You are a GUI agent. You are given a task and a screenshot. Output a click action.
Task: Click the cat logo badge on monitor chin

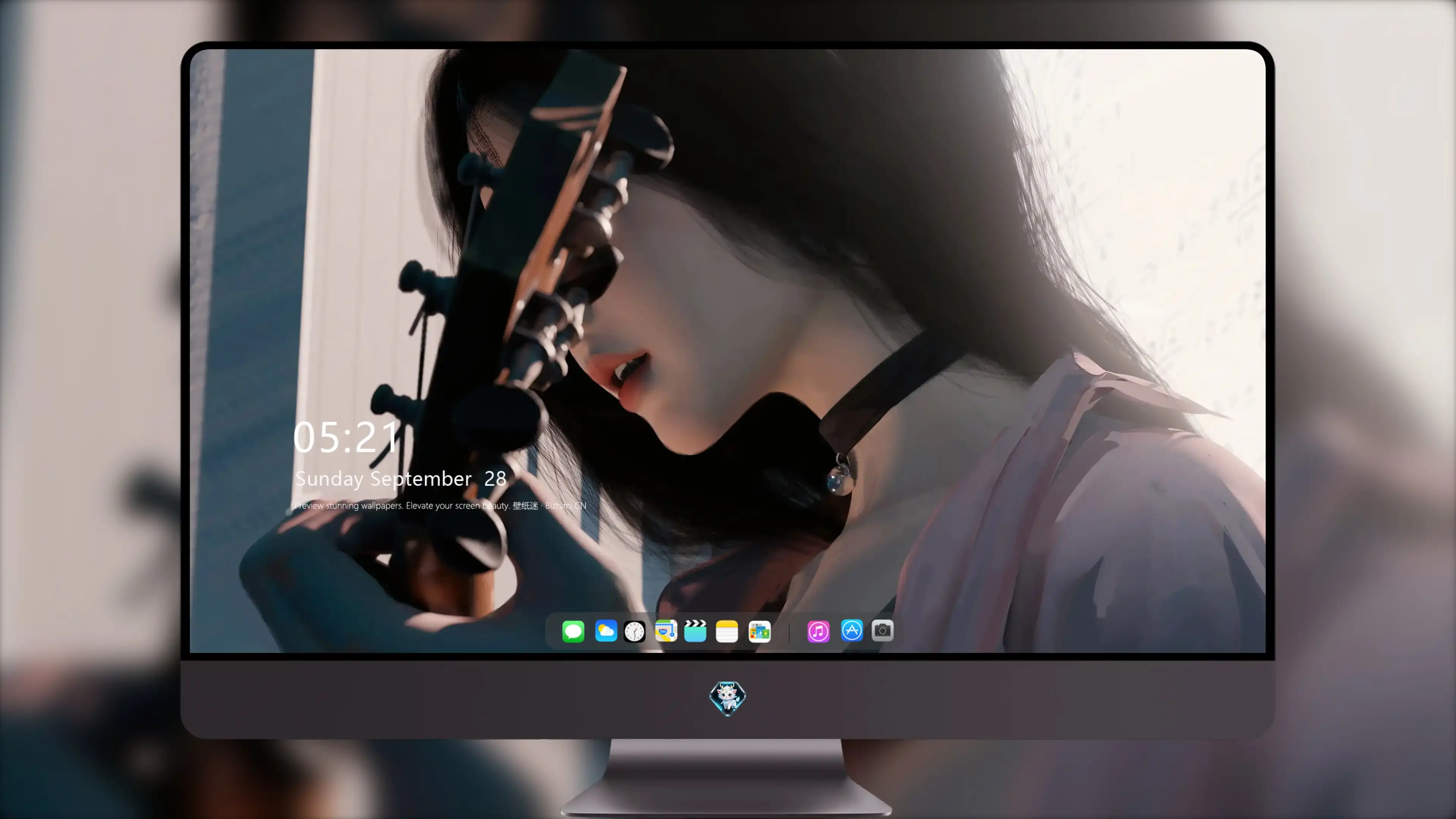(728, 698)
